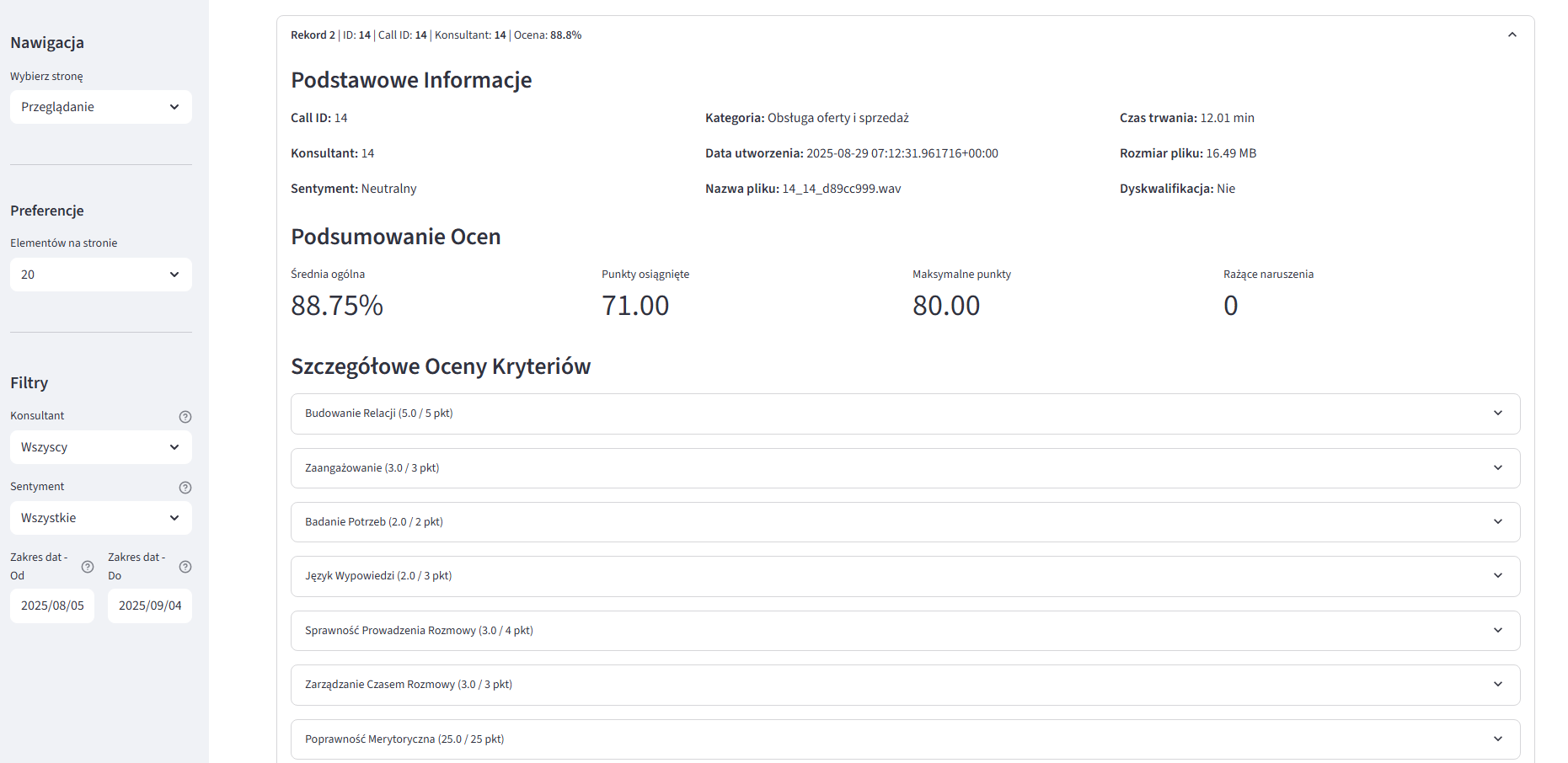The width and height of the screenshot is (1568, 763).
Task: Expand Sprawność Prowadzenia Rozmowy section
Action: point(905,631)
